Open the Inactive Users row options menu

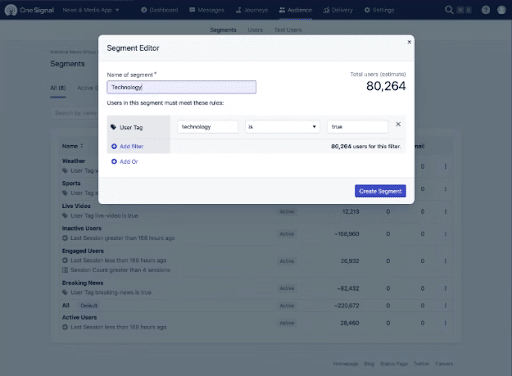[445, 234]
